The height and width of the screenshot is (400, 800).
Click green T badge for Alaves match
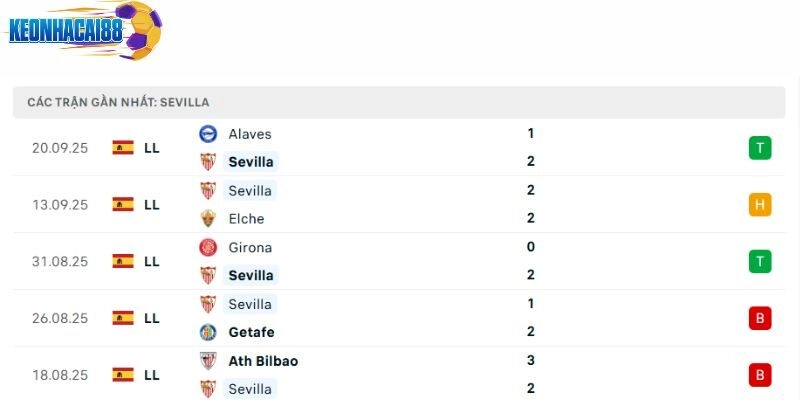[760, 148]
